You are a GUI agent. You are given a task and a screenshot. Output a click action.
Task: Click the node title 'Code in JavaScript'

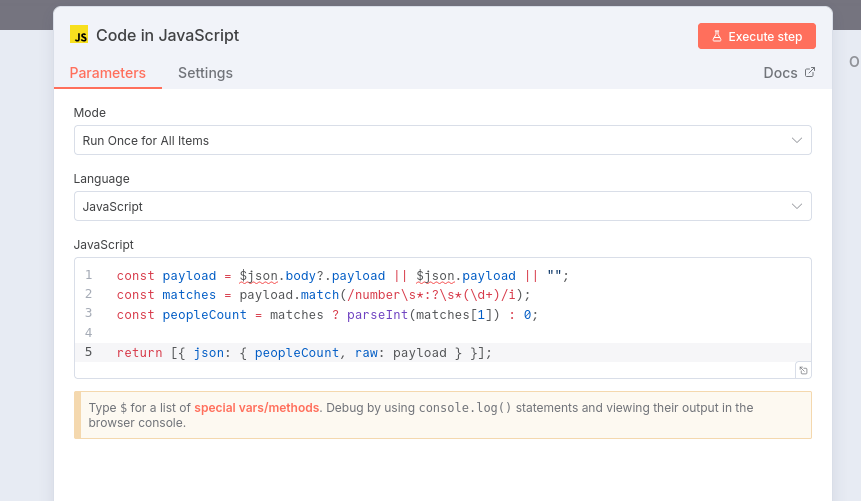[167, 36]
